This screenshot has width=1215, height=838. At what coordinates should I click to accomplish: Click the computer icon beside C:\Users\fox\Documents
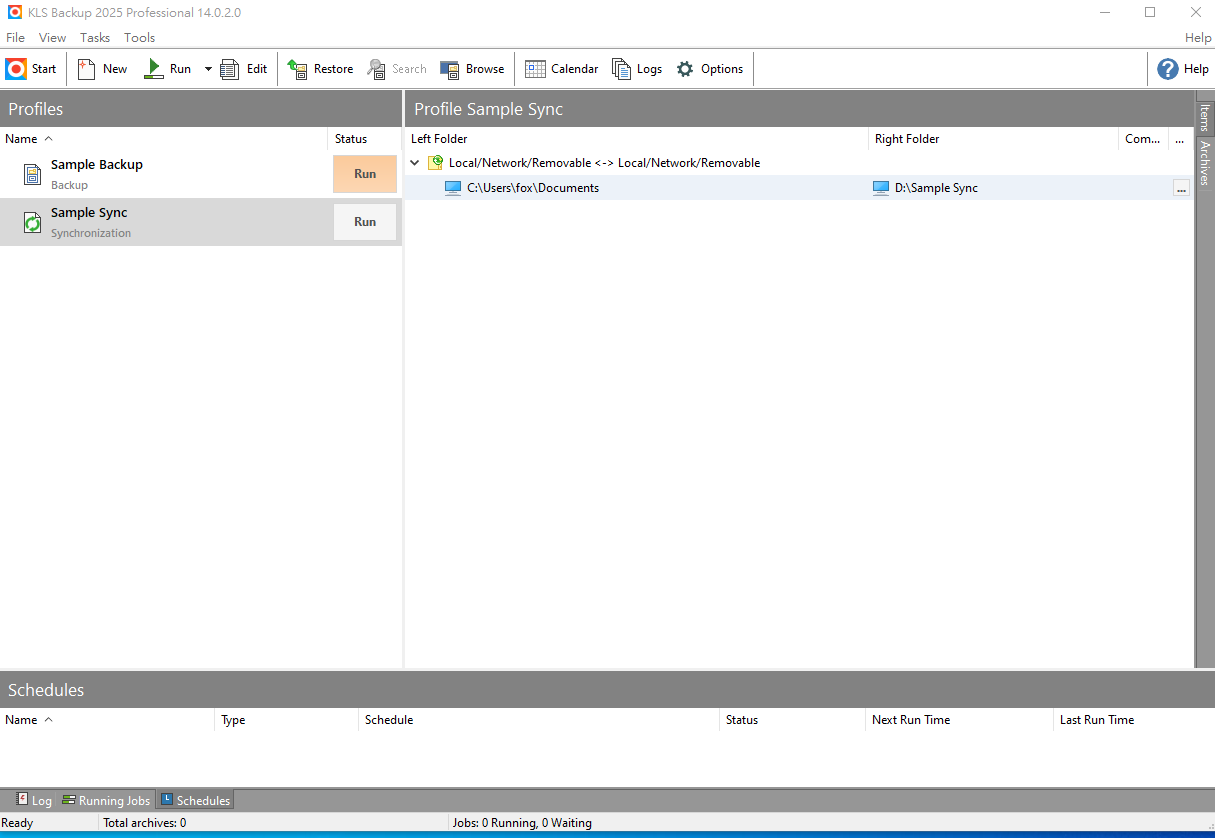click(x=453, y=188)
